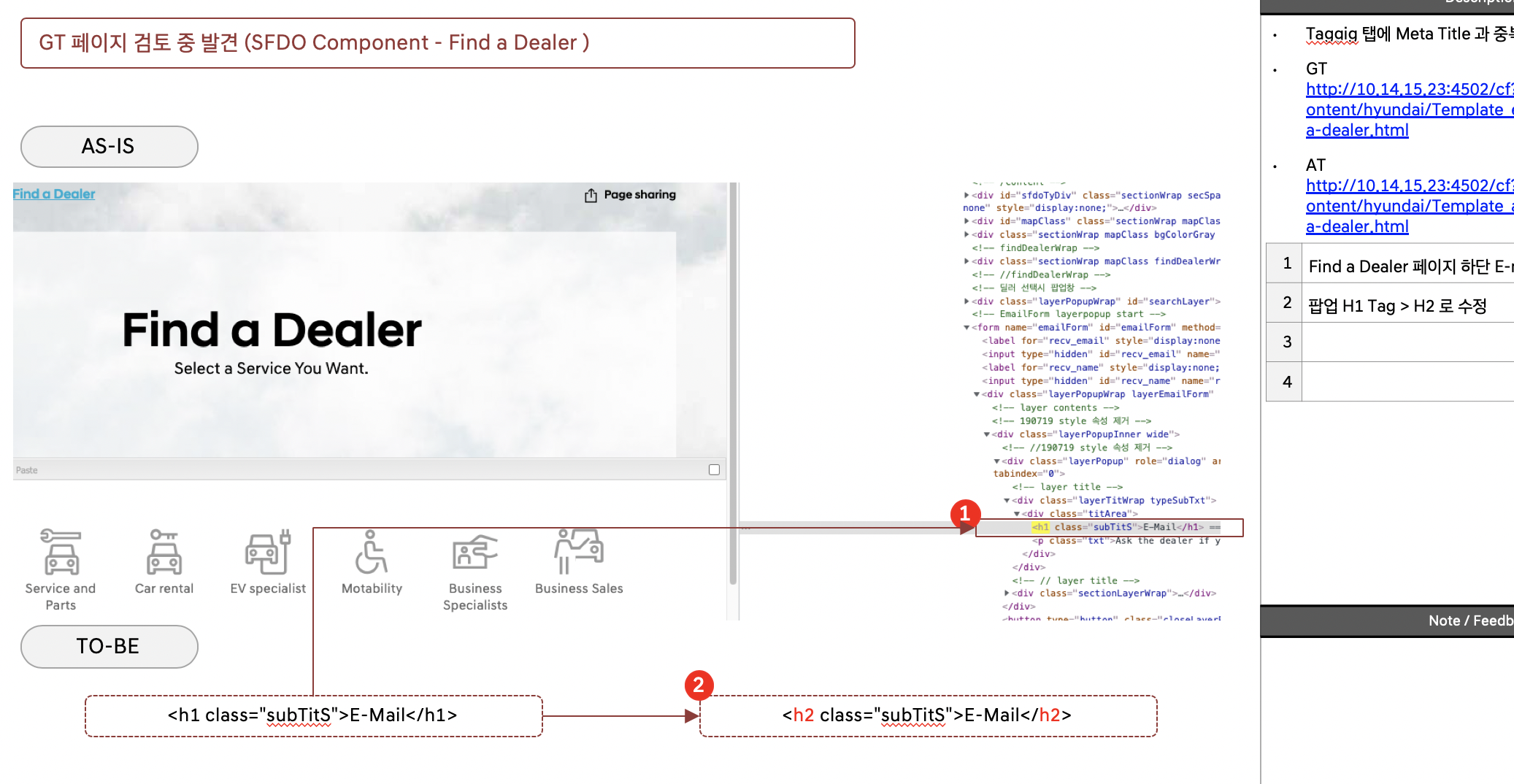Open the Business Specialists icon
Viewport: 1514px width, 784px height.
474,553
